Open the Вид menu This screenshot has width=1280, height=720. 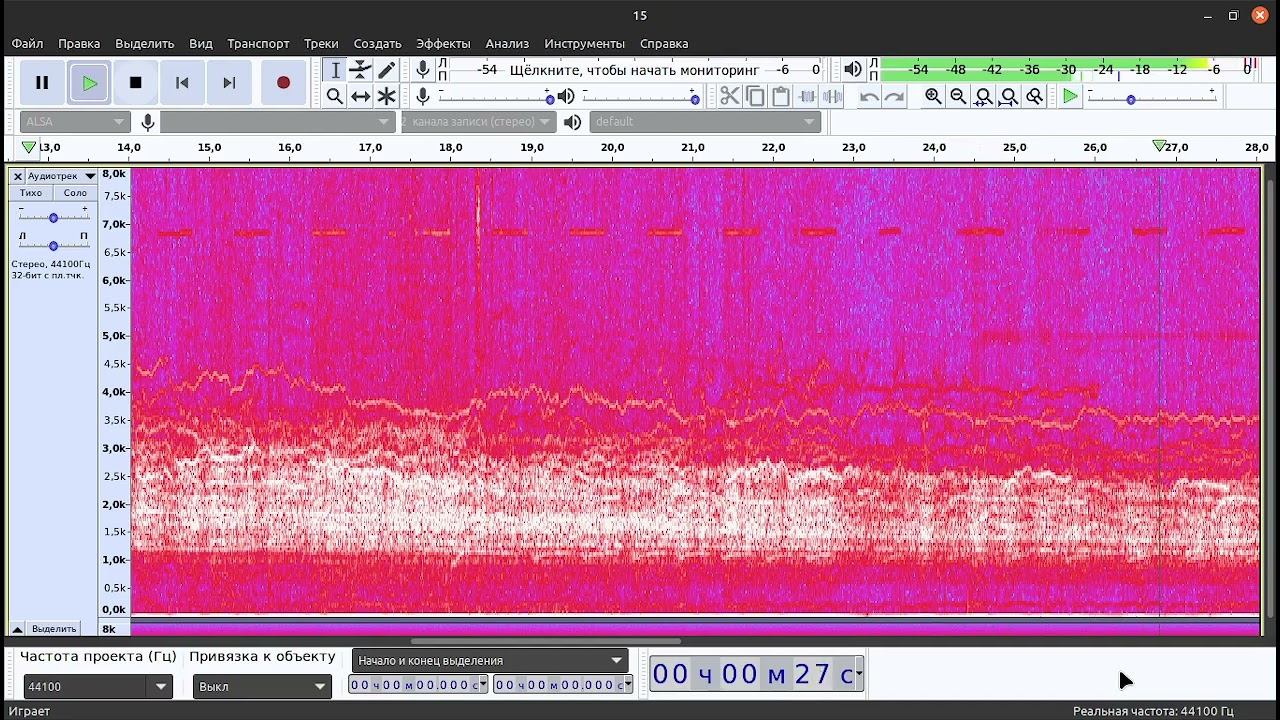point(201,44)
